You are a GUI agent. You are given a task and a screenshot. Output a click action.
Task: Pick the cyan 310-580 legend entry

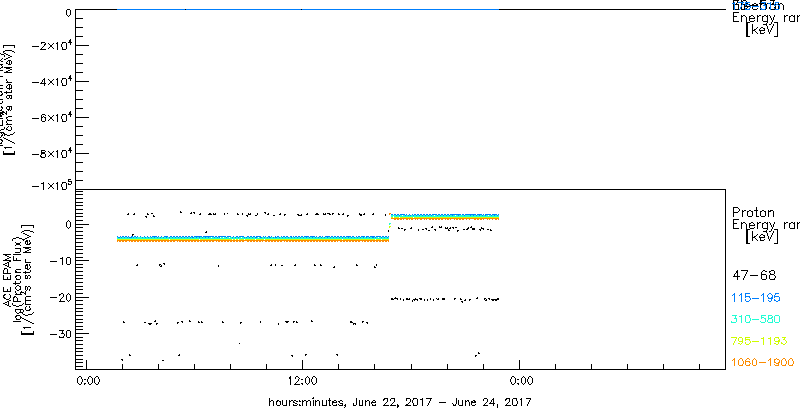pos(756,320)
